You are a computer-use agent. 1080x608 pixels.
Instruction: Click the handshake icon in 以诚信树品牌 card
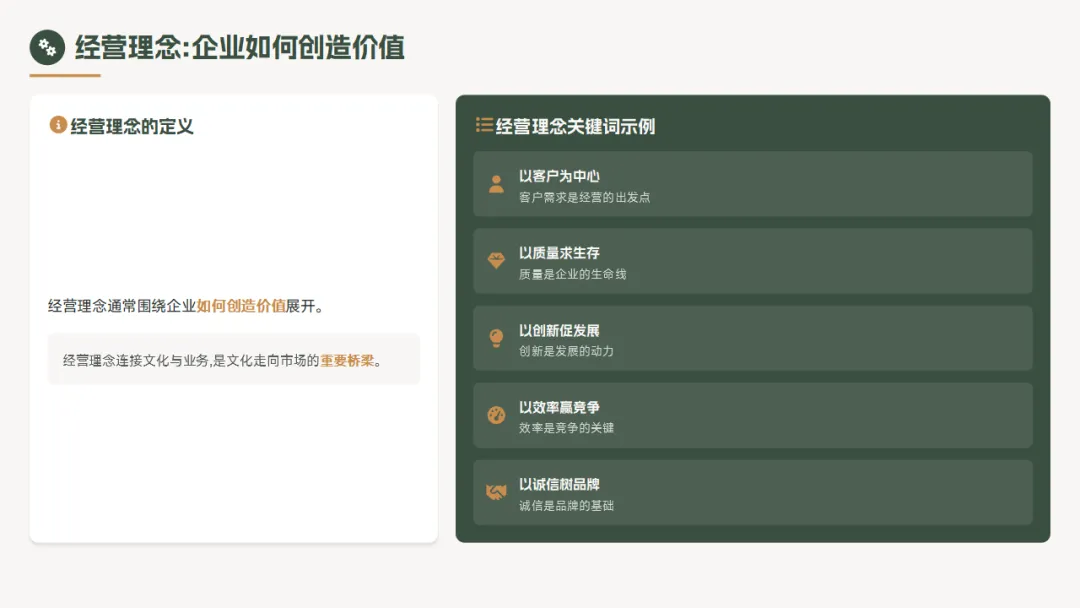point(496,492)
